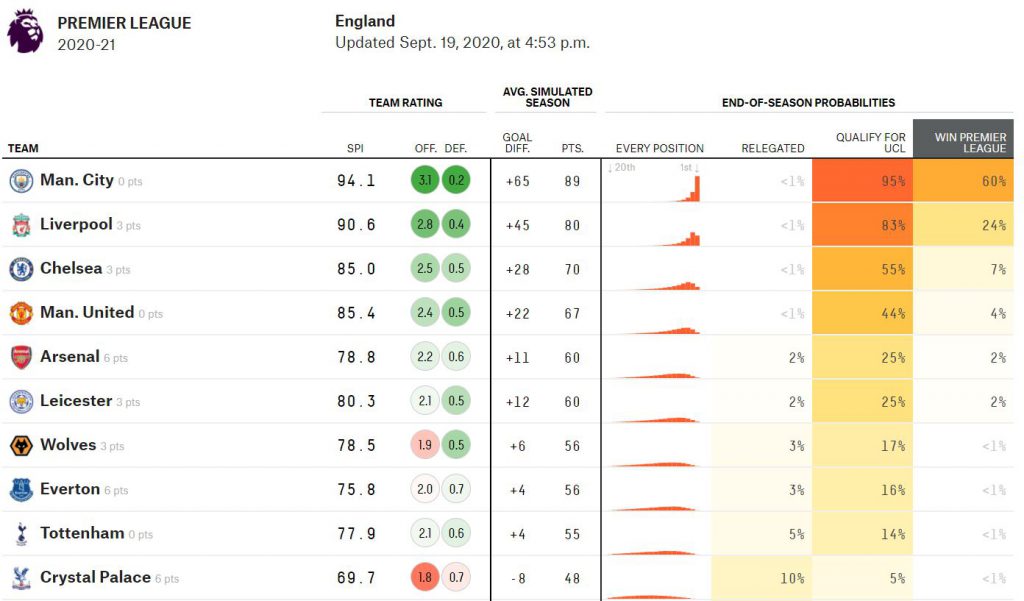Image resolution: width=1024 pixels, height=601 pixels.
Task: Click the Arsenal club crest
Action: [x=21, y=357]
